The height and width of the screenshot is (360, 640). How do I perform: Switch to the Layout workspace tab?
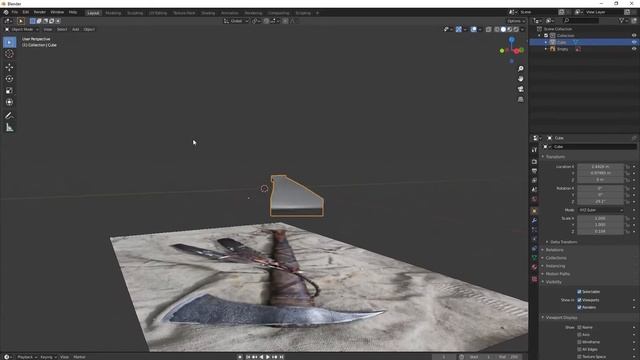(93, 13)
